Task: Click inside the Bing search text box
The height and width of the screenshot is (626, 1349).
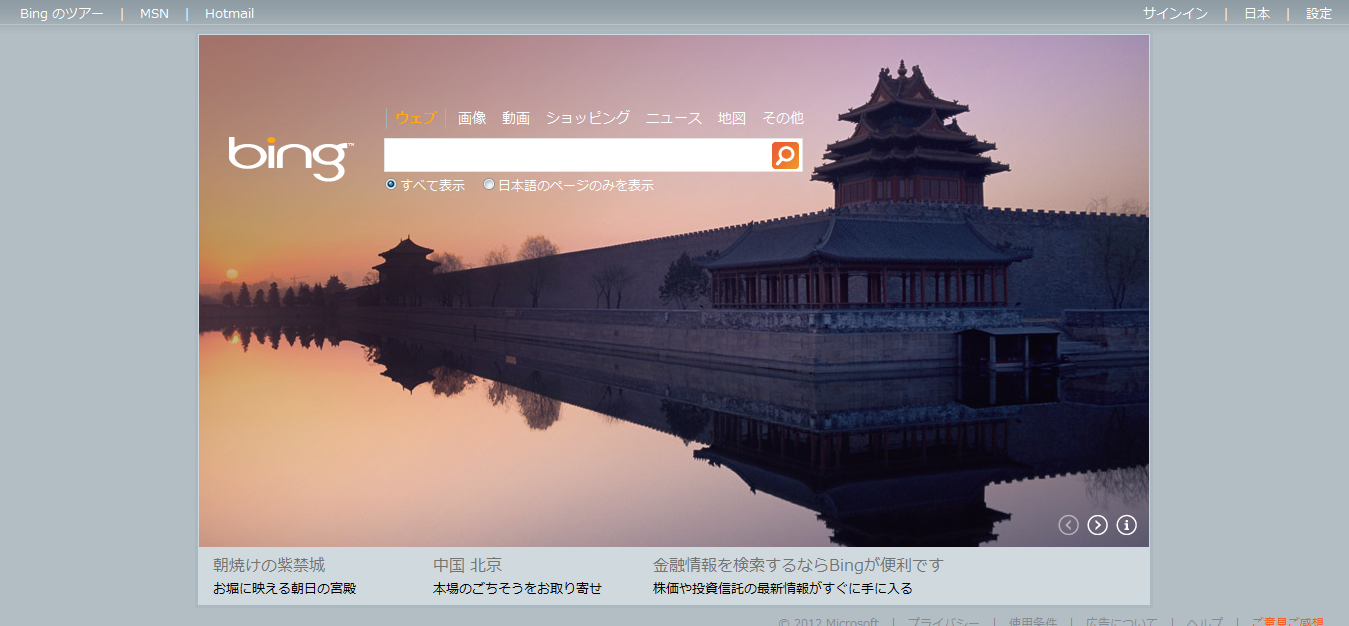Action: (576, 155)
